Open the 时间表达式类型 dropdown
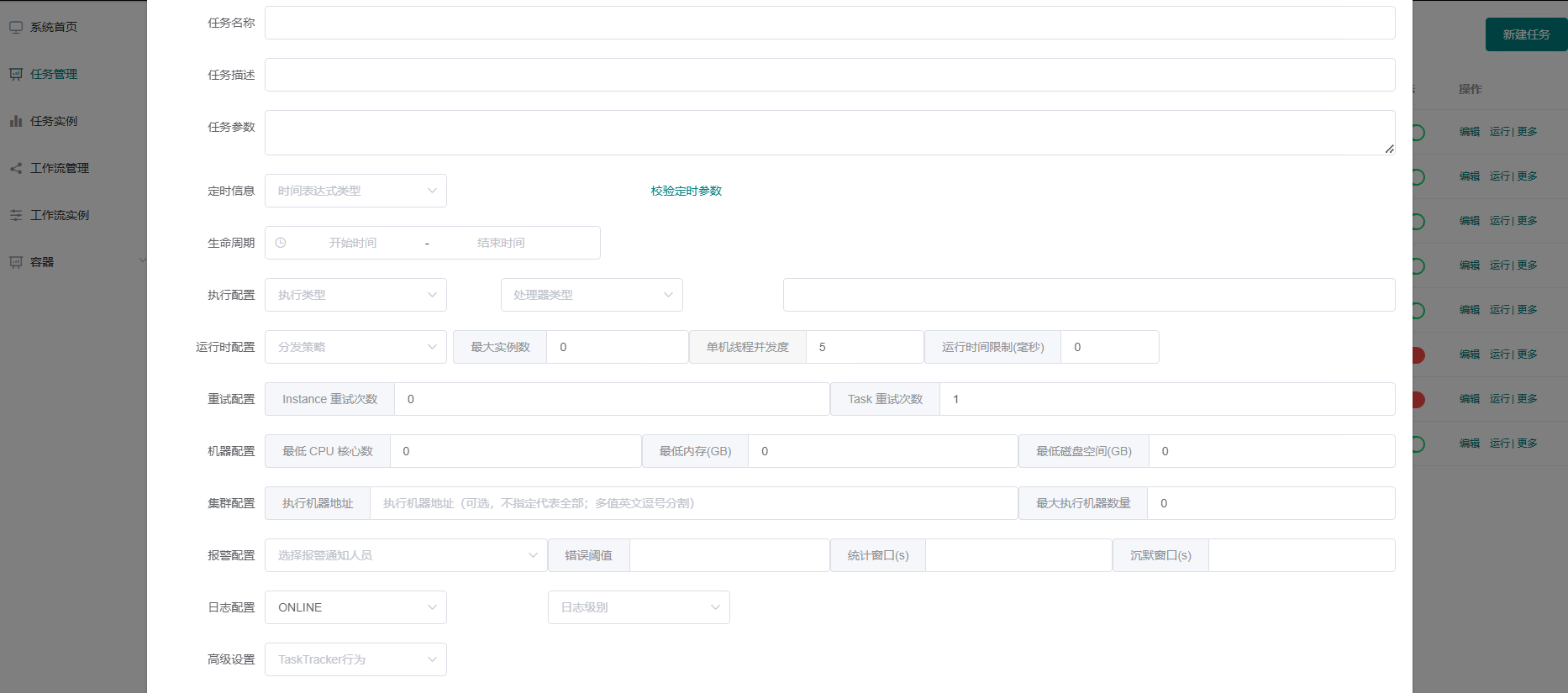1568x693 pixels. point(355,191)
